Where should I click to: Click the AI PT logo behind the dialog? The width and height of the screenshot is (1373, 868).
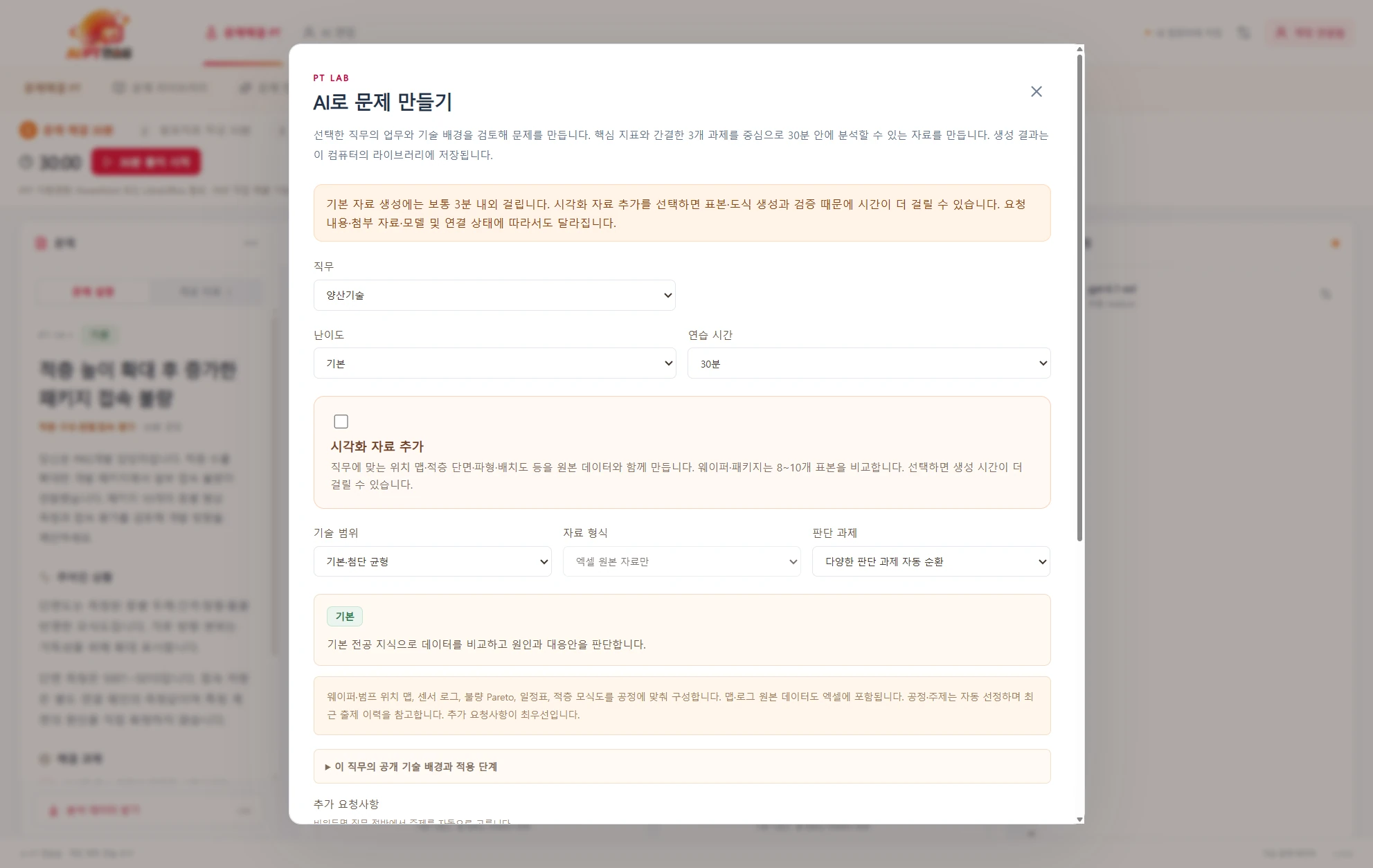pyautogui.click(x=100, y=34)
